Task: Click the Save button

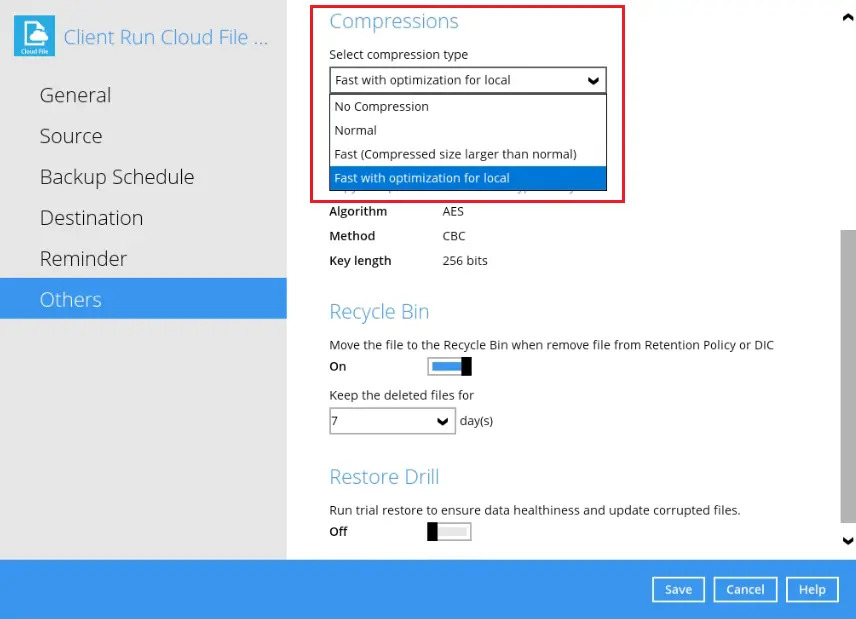Action: tap(678, 590)
